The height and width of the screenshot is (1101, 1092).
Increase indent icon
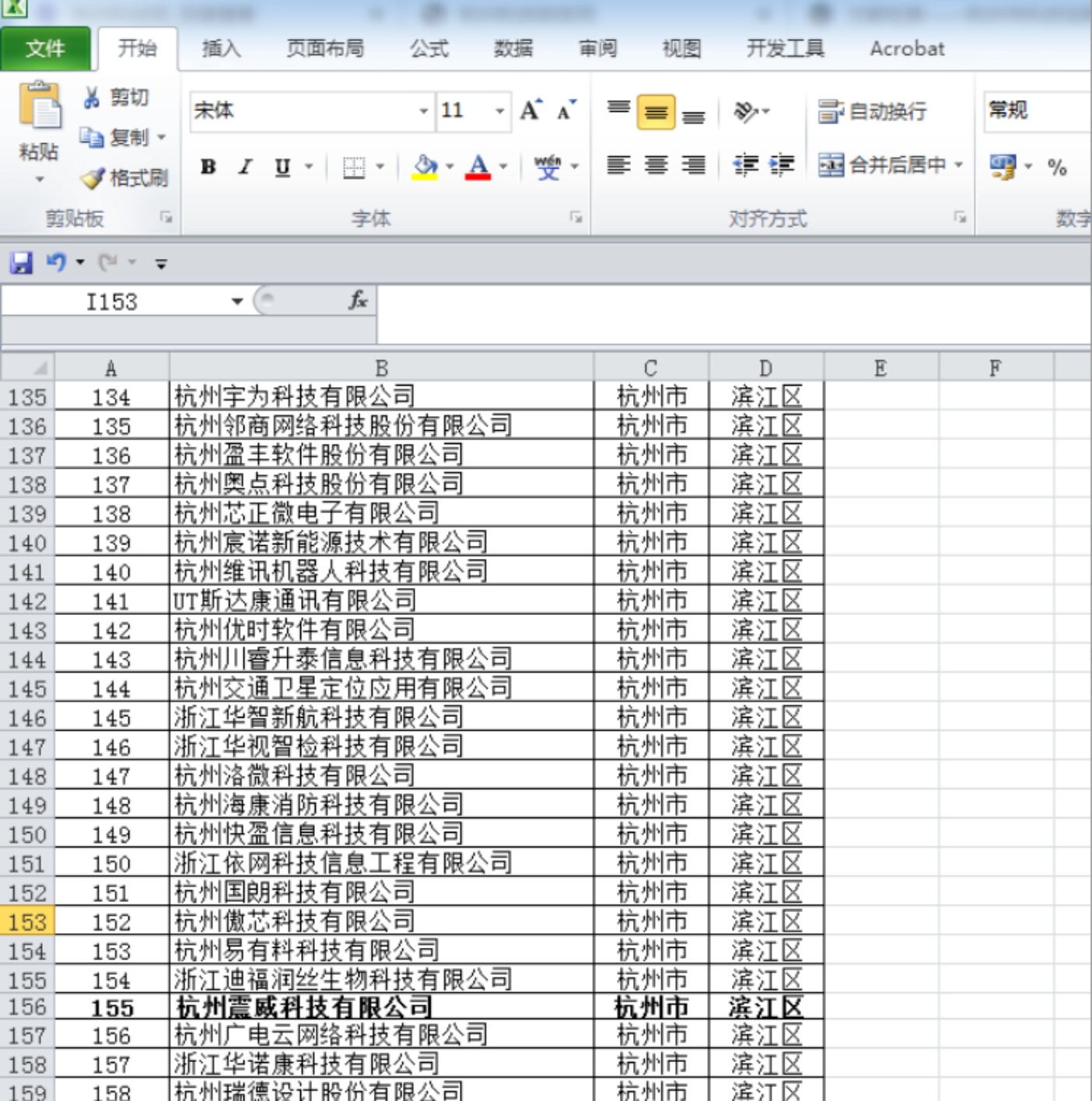(782, 165)
